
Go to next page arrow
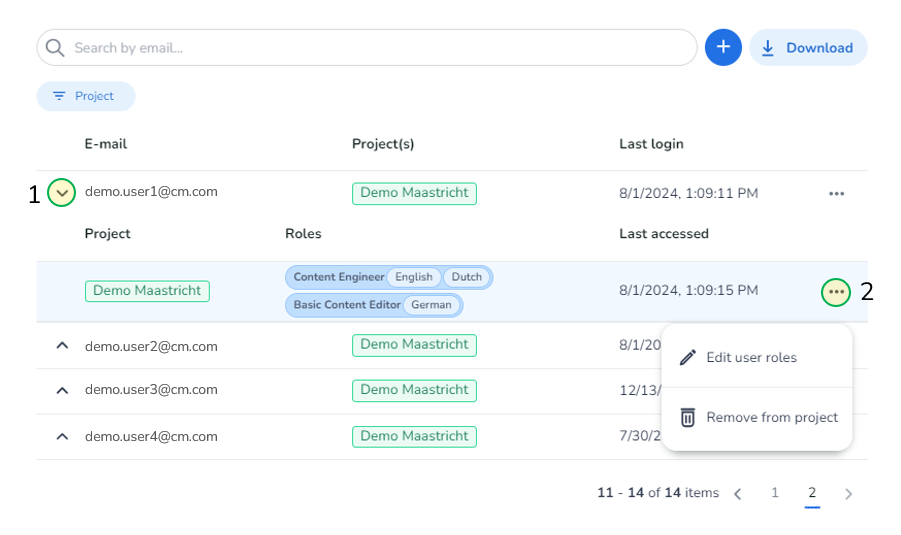point(848,493)
